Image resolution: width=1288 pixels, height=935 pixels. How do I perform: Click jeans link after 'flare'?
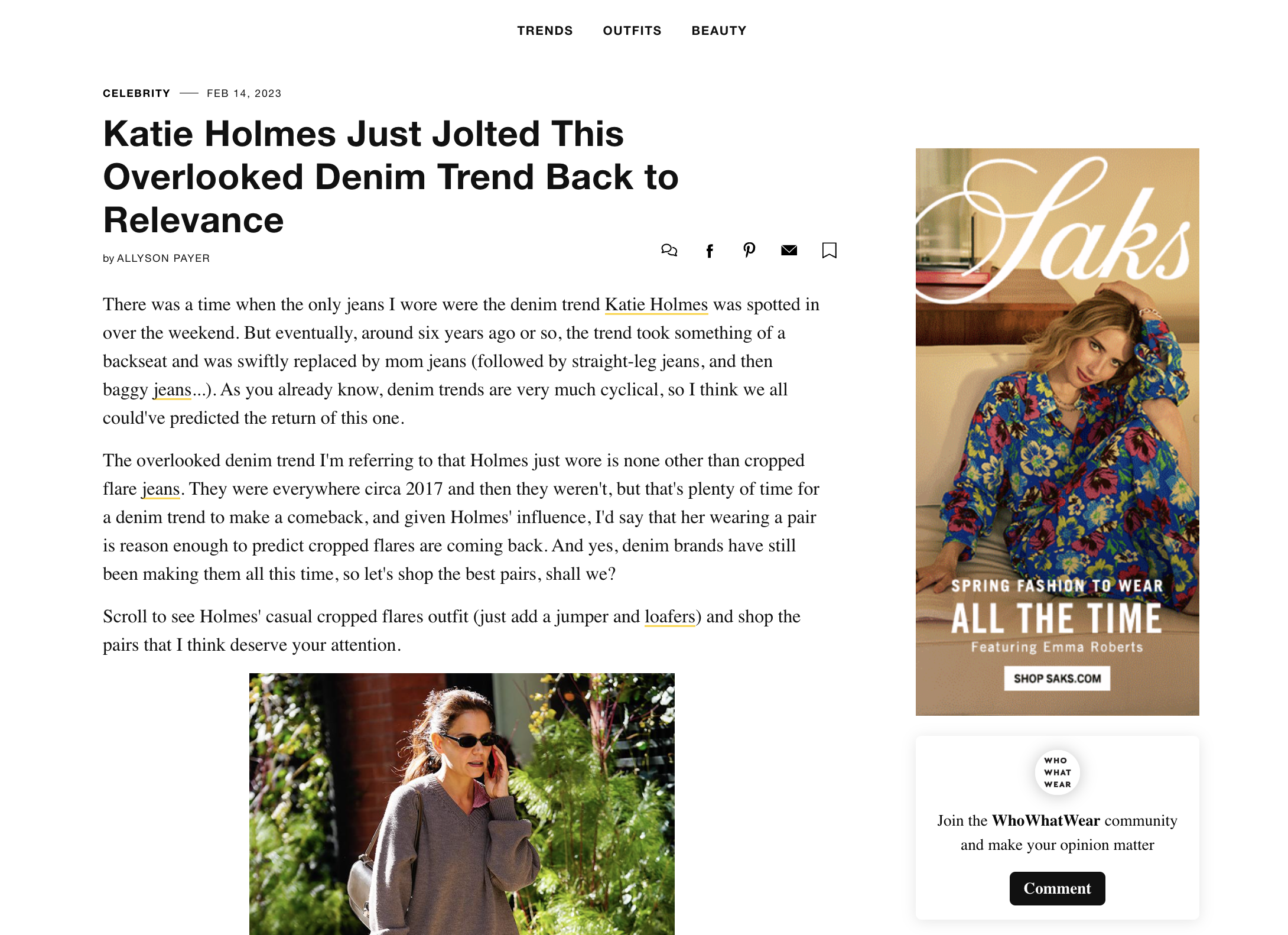[161, 489]
